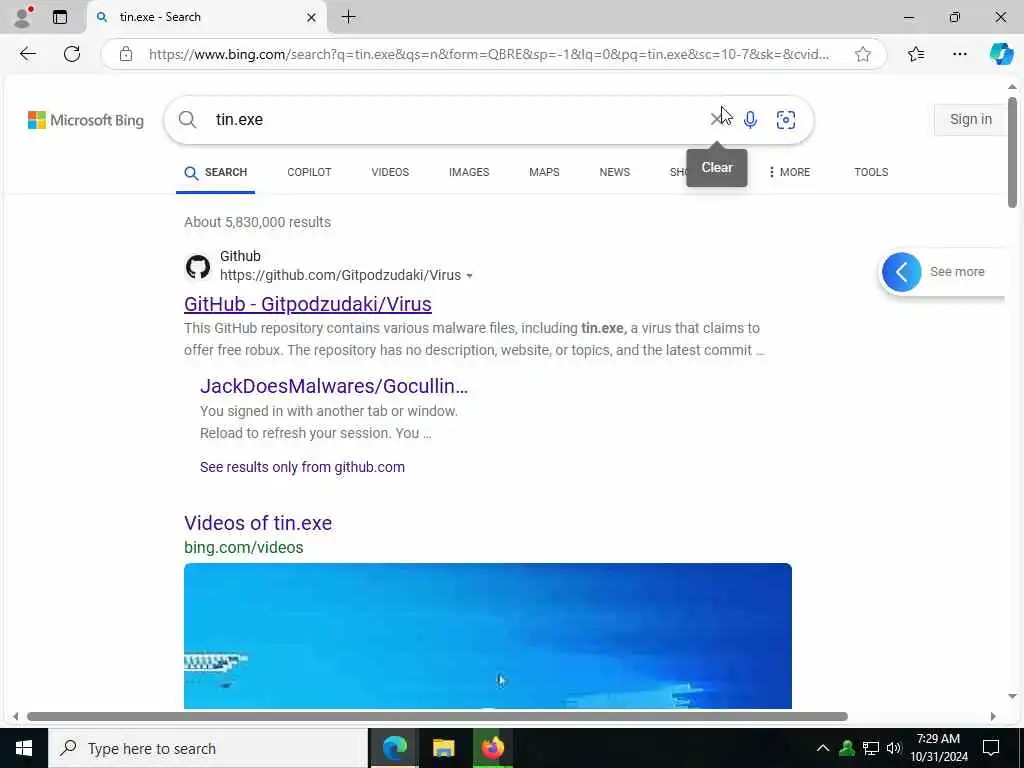The height and width of the screenshot is (768, 1024).
Task: Expand the MORE menu
Action: tap(789, 172)
